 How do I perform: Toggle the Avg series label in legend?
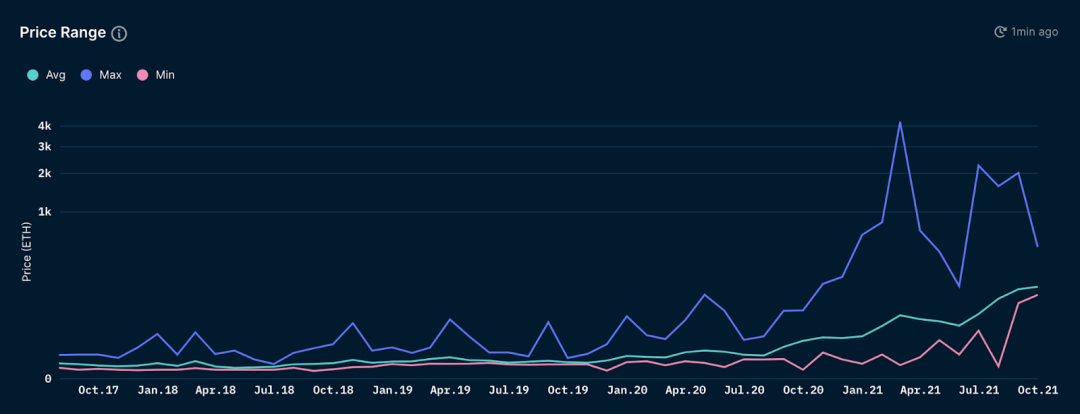click(56, 74)
